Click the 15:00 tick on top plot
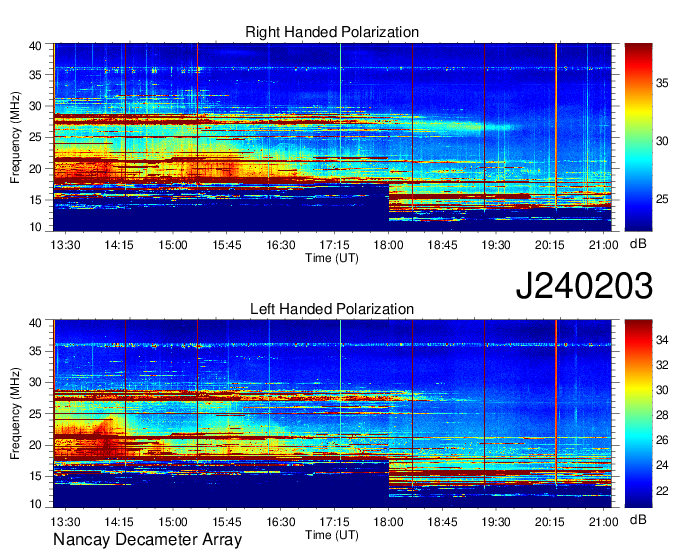This screenshot has height=552, width=680. click(x=173, y=245)
